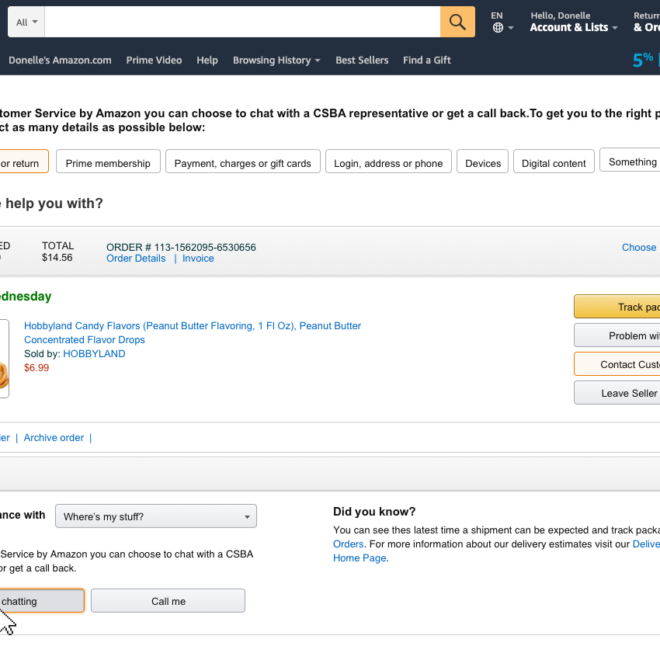Open the Best Sellers page
The width and height of the screenshot is (660, 660).
tap(362, 60)
